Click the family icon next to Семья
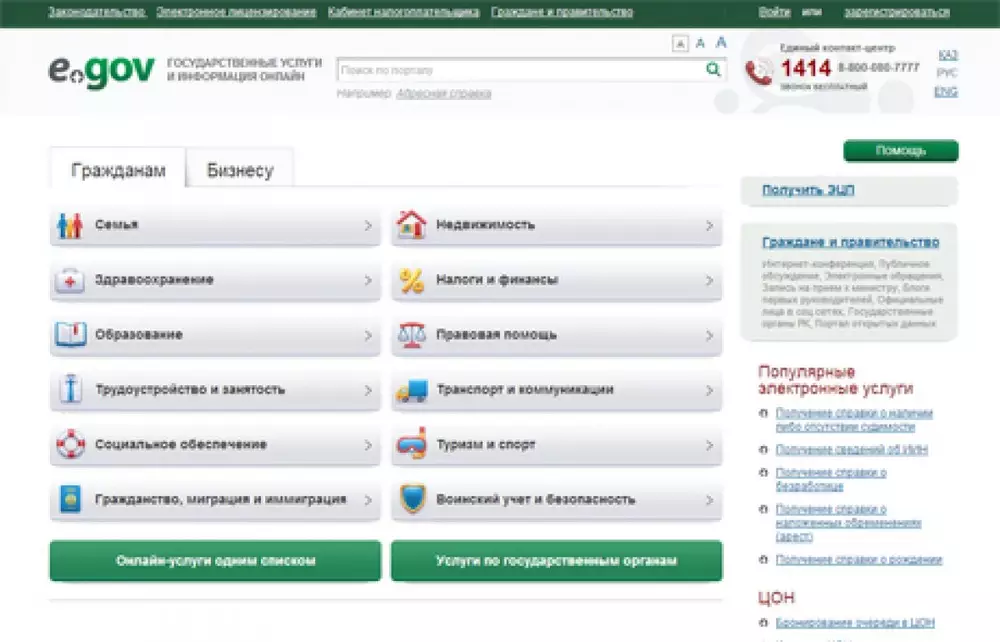This screenshot has width=1000, height=642. click(69, 226)
